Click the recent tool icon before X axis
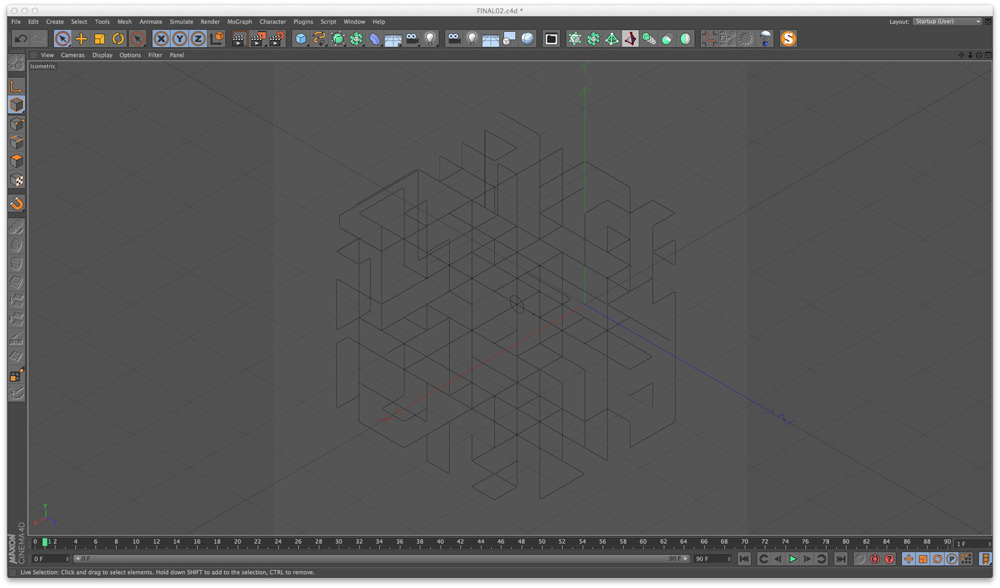Image resolution: width=1000 pixels, height=588 pixels. (137, 39)
